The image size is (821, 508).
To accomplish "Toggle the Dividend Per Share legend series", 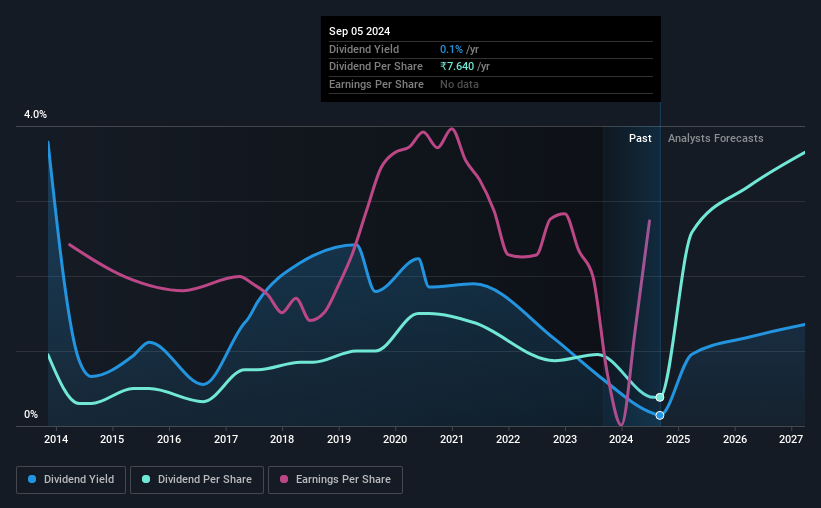I will tap(197, 480).
